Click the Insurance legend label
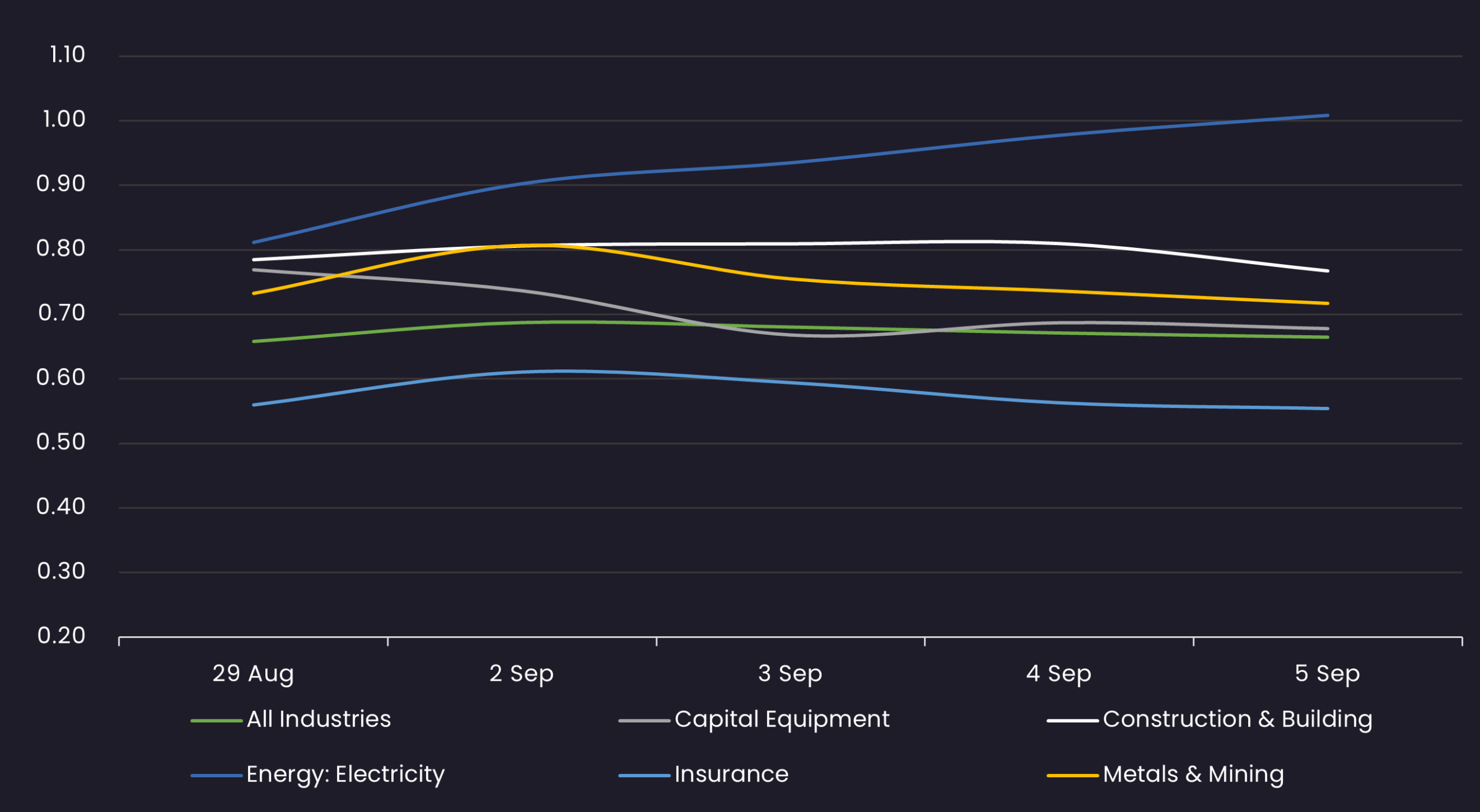The width and height of the screenshot is (1480, 812). point(731,774)
